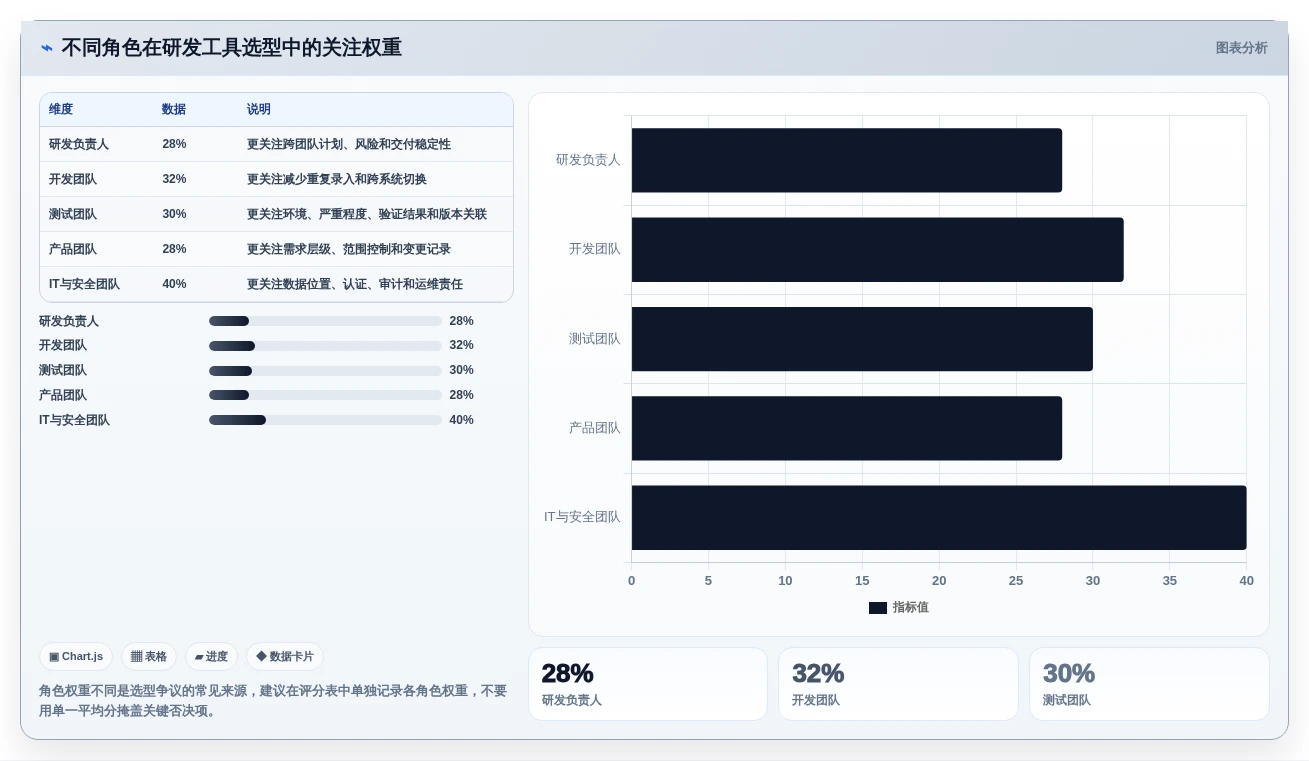Select the 表格 tag chip
This screenshot has width=1309, height=761.
point(149,657)
